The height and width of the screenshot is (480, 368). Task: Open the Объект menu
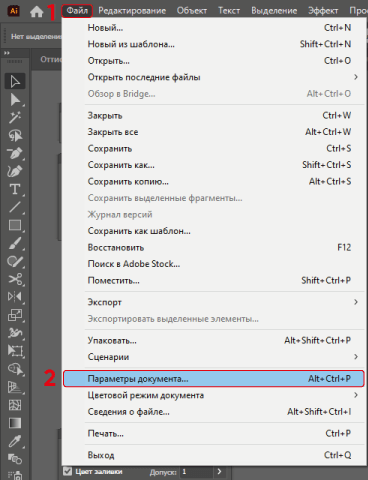tap(192, 11)
